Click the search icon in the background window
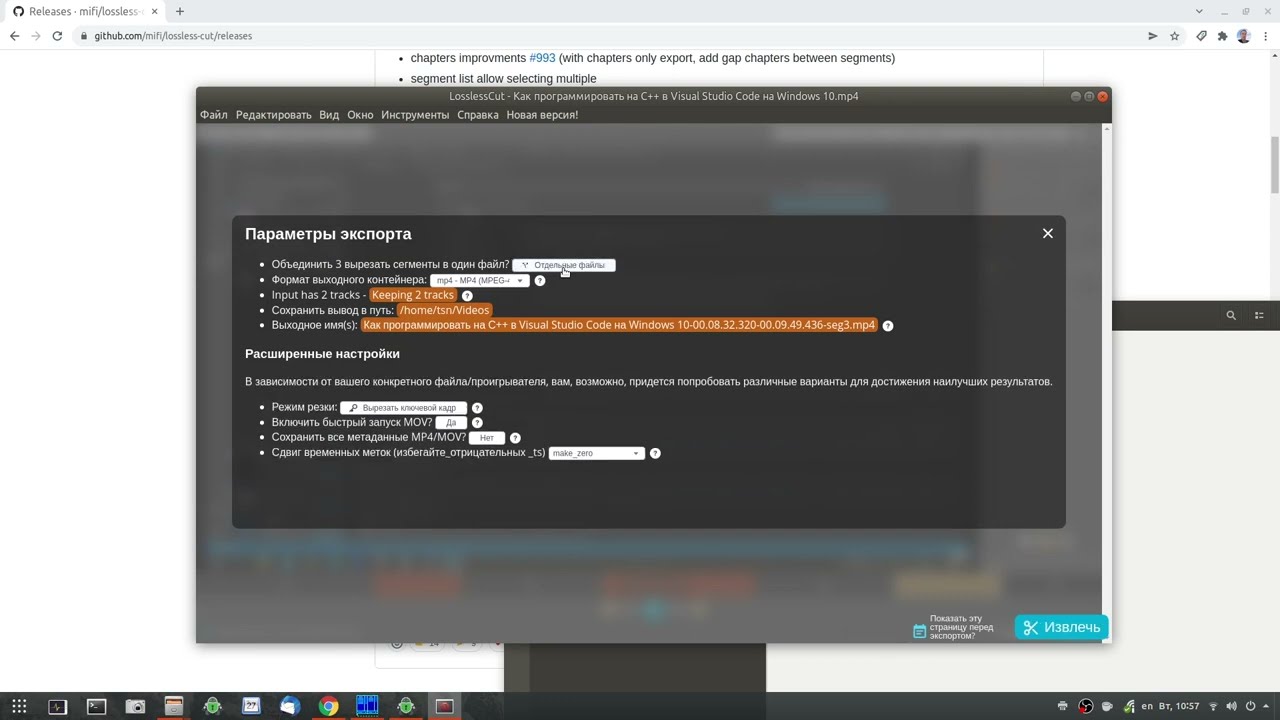Image resolution: width=1280 pixels, height=720 pixels. [1231, 315]
